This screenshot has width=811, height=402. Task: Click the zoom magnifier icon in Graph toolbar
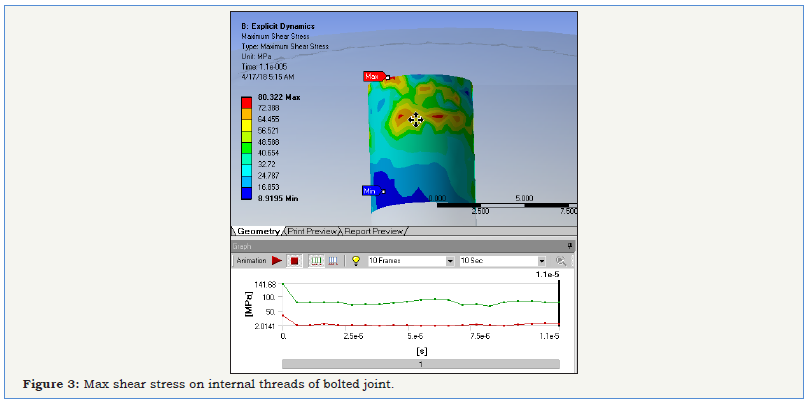(x=561, y=261)
